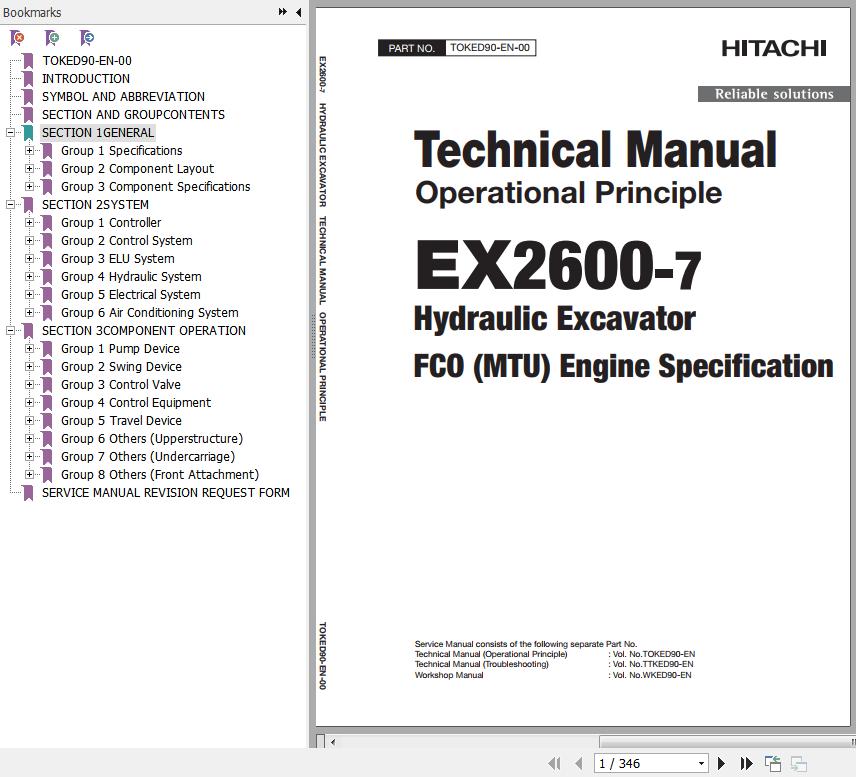
Task: Select Group 6 Air Conditioning System bookmark
Action: coord(149,313)
